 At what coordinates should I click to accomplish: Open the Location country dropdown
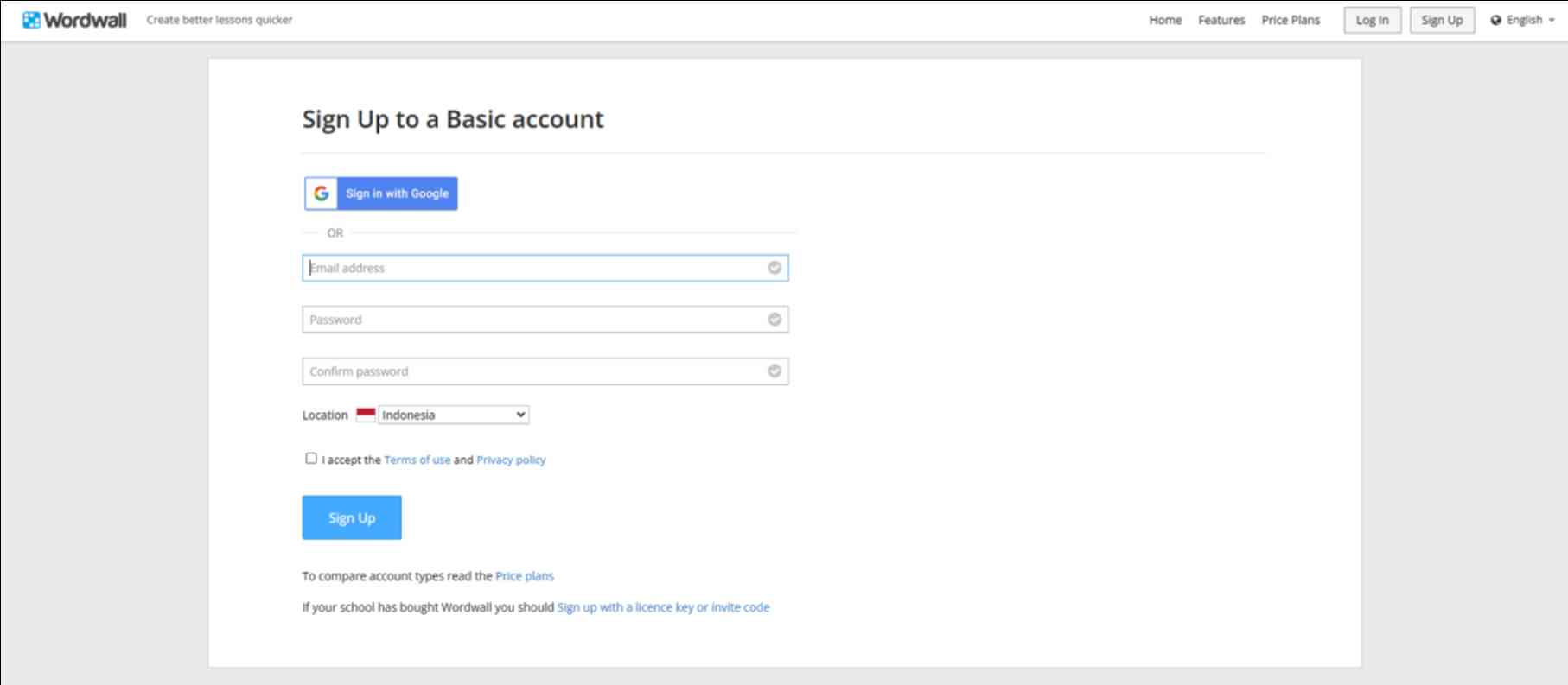pos(454,415)
